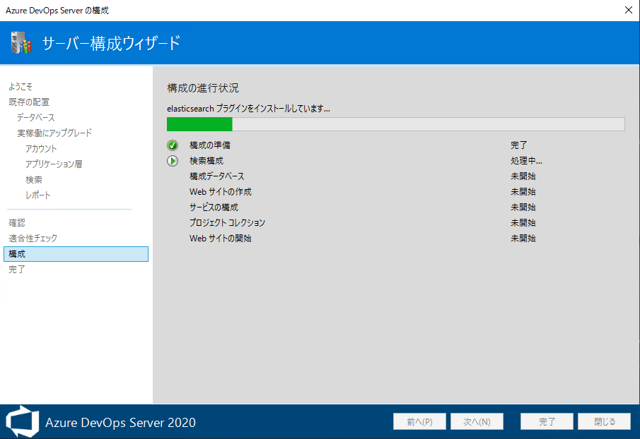Click the サーバー構成ウィザード header title
640x439 pixels.
click(x=111, y=43)
